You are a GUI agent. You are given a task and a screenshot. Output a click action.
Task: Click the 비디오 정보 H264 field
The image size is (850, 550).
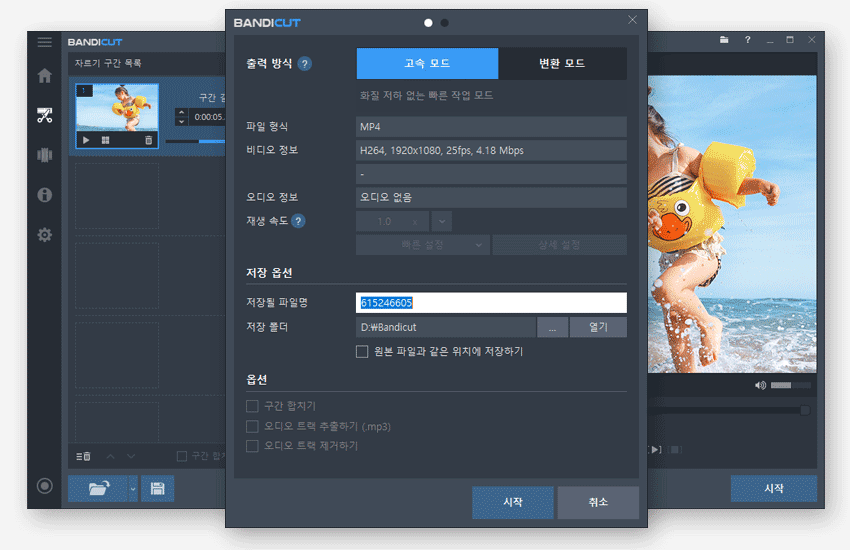(x=491, y=151)
